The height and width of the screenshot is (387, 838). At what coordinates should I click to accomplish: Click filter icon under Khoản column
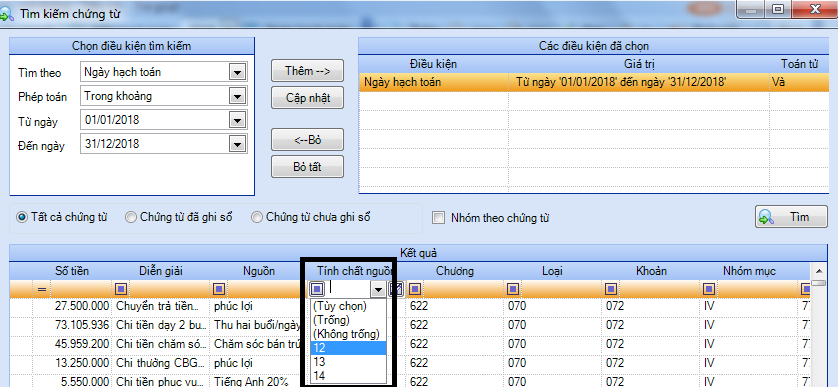610,290
